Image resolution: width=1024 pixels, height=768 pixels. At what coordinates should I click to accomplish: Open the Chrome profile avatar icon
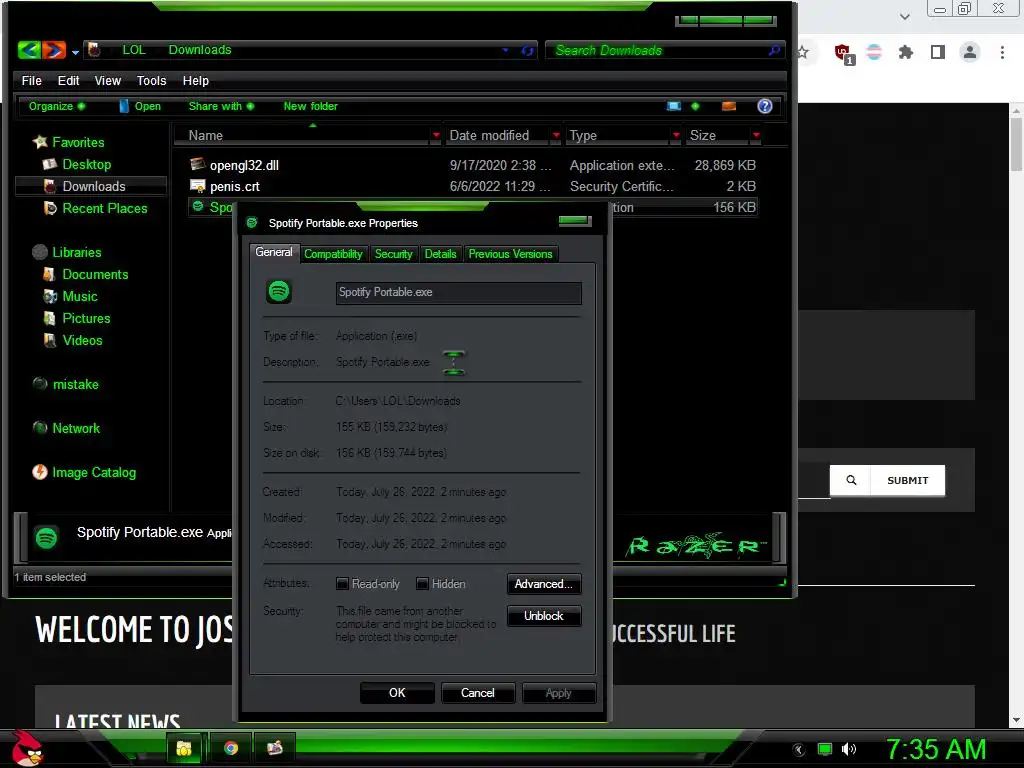(970, 52)
